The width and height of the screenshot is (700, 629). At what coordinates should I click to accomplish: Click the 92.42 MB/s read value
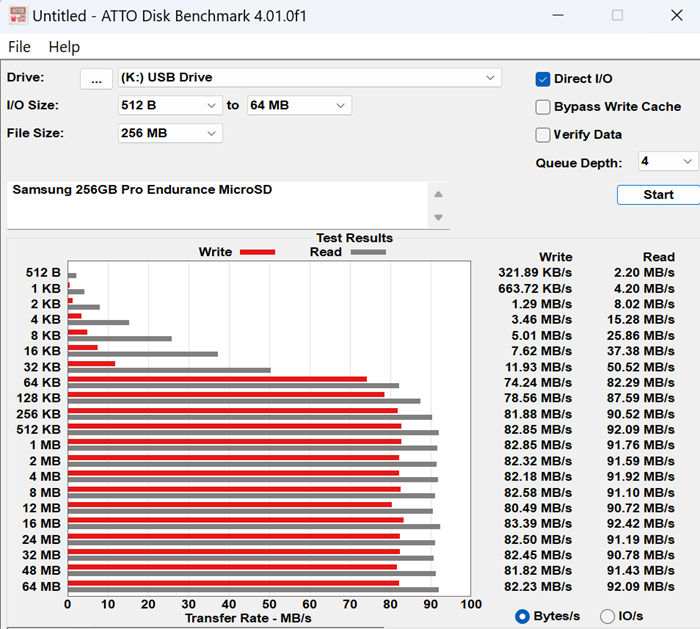[x=641, y=523]
